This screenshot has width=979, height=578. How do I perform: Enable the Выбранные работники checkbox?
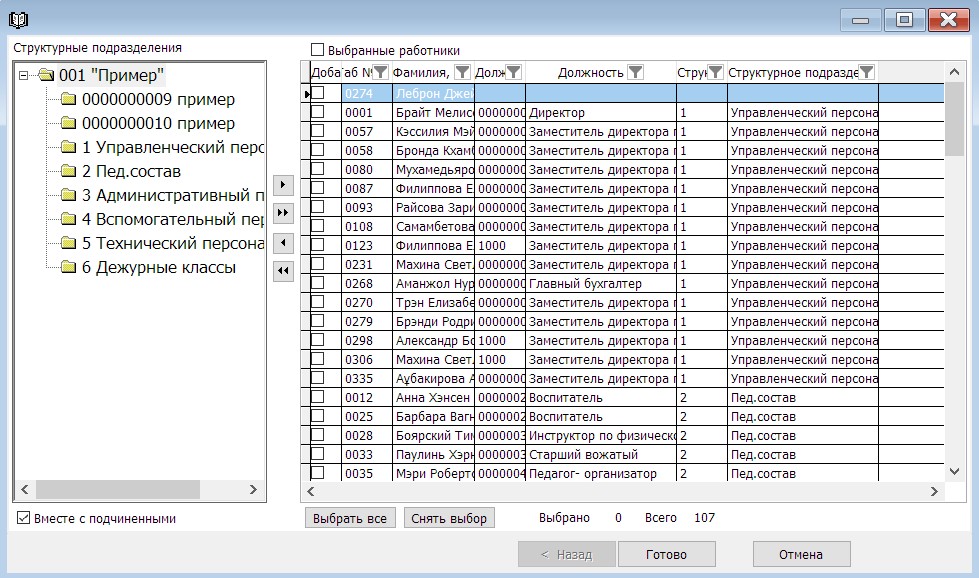coord(318,49)
